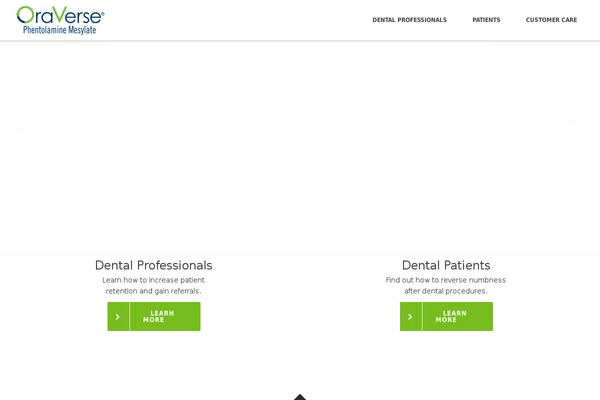Click the dark upward triangle at page bottom
This screenshot has width=600, height=400.
300,397
